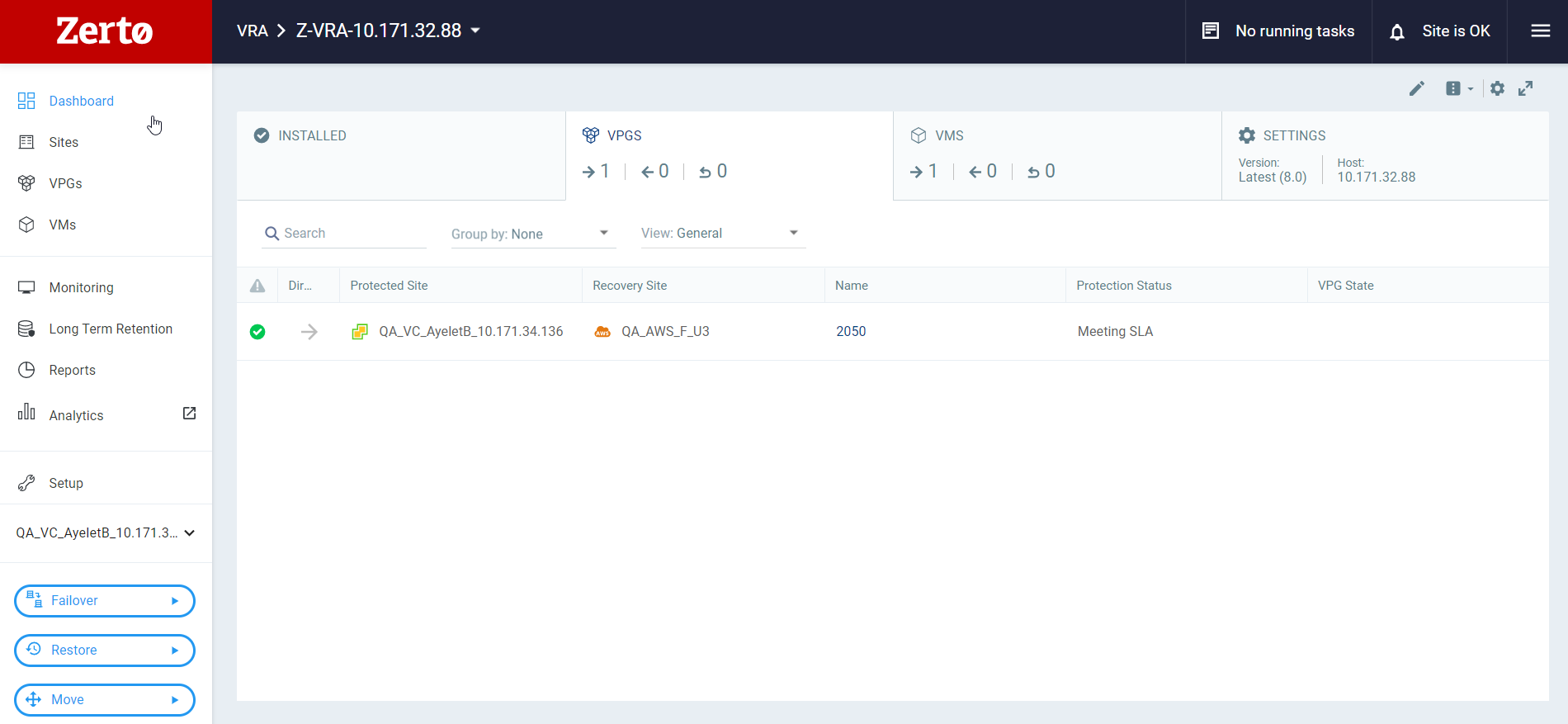Click the Reports pie chart icon
The image size is (1568, 724).
tap(26, 370)
